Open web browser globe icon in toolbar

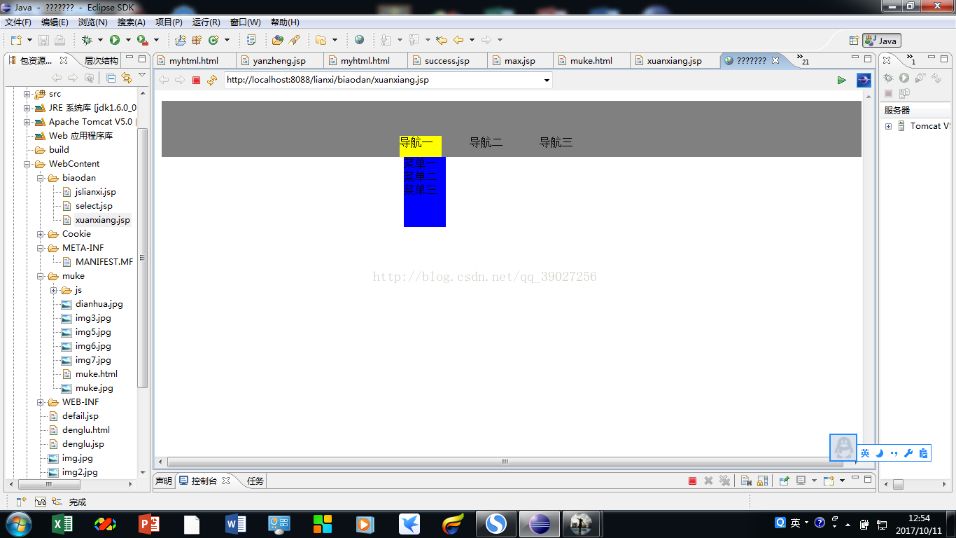tap(359, 40)
